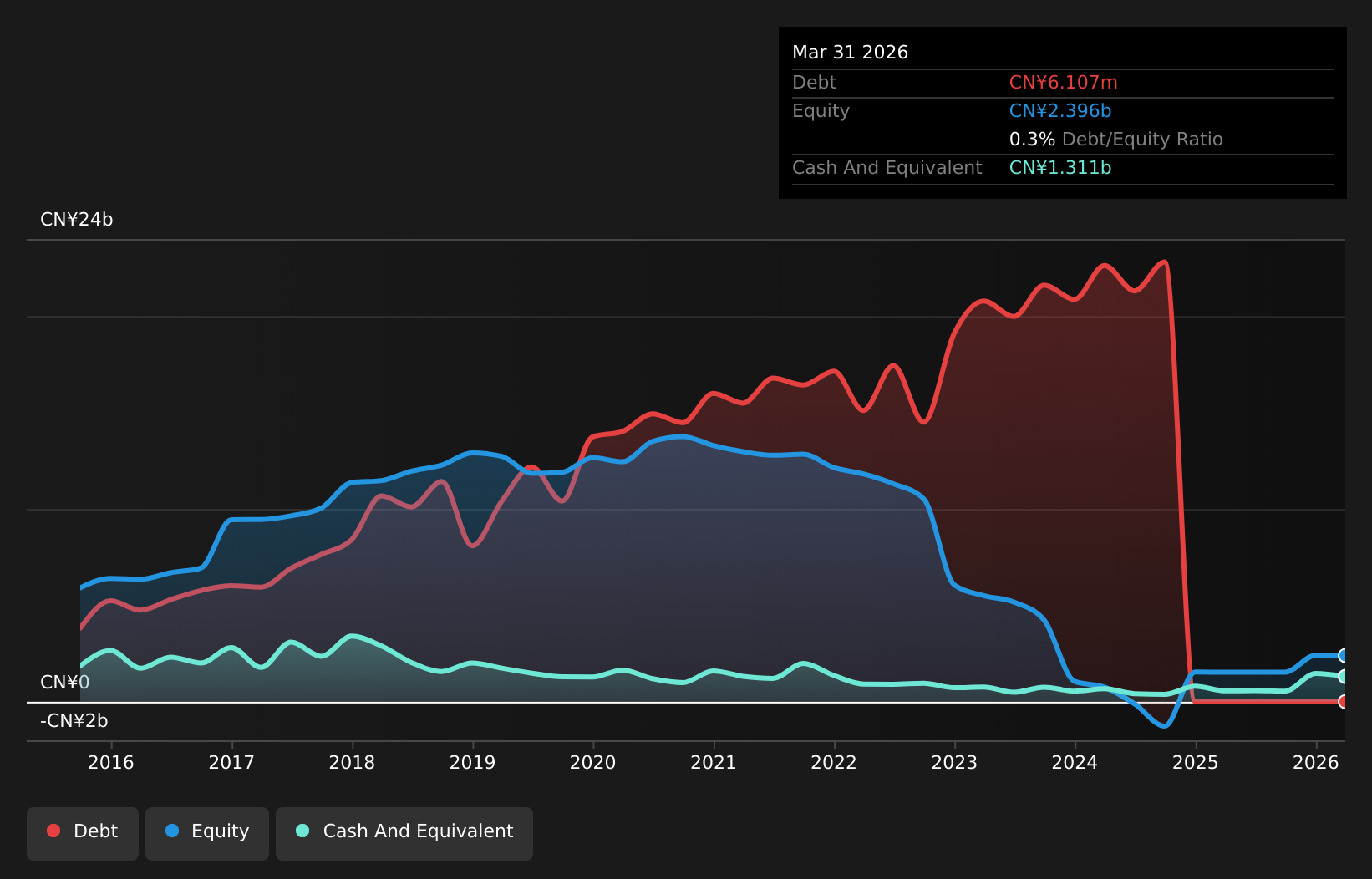The width and height of the screenshot is (1372, 879).
Task: Select the 2019 x-axis label
Action: click(x=473, y=763)
